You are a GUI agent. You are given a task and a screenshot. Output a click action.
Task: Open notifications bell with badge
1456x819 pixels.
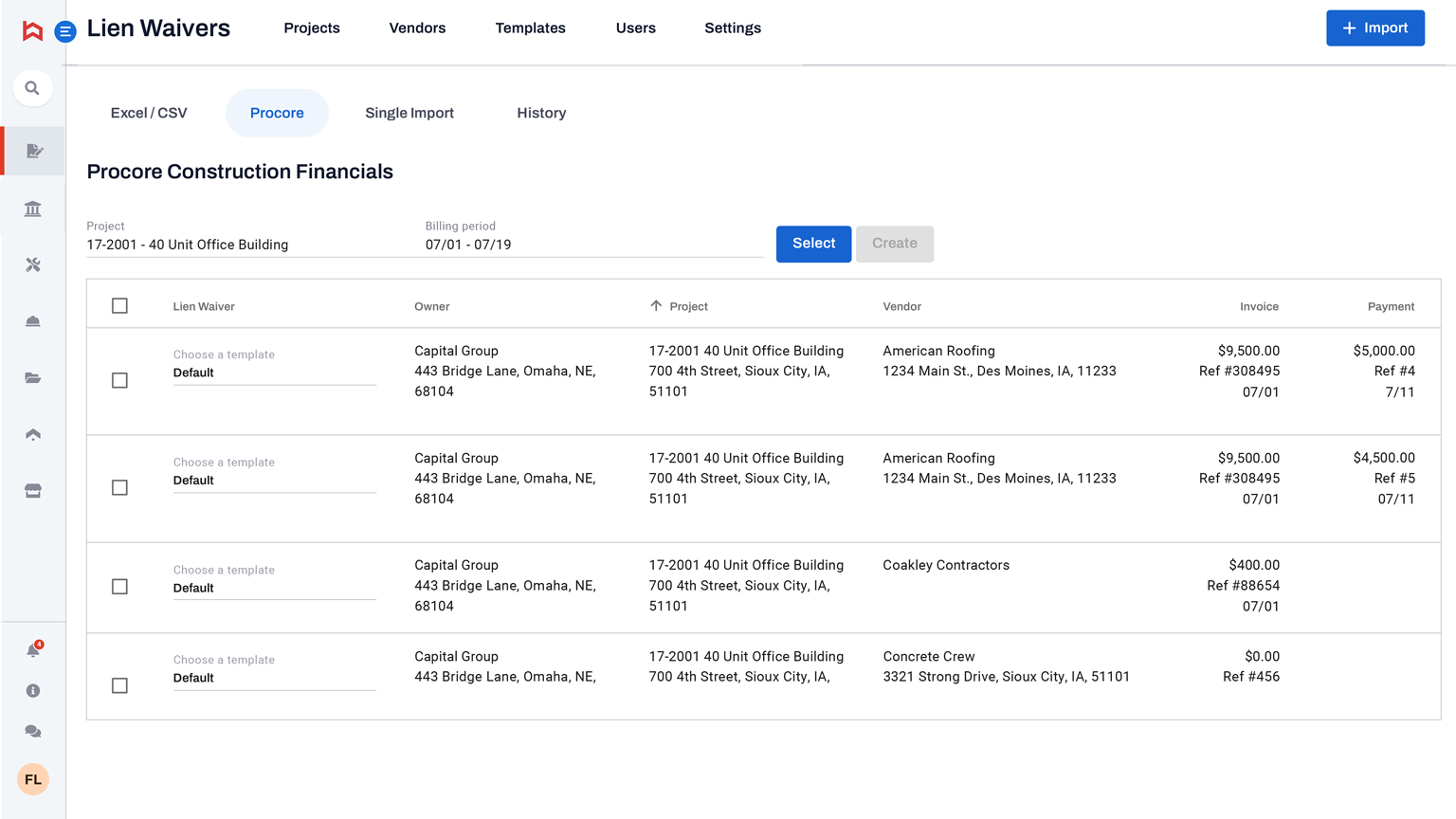pyautogui.click(x=34, y=649)
